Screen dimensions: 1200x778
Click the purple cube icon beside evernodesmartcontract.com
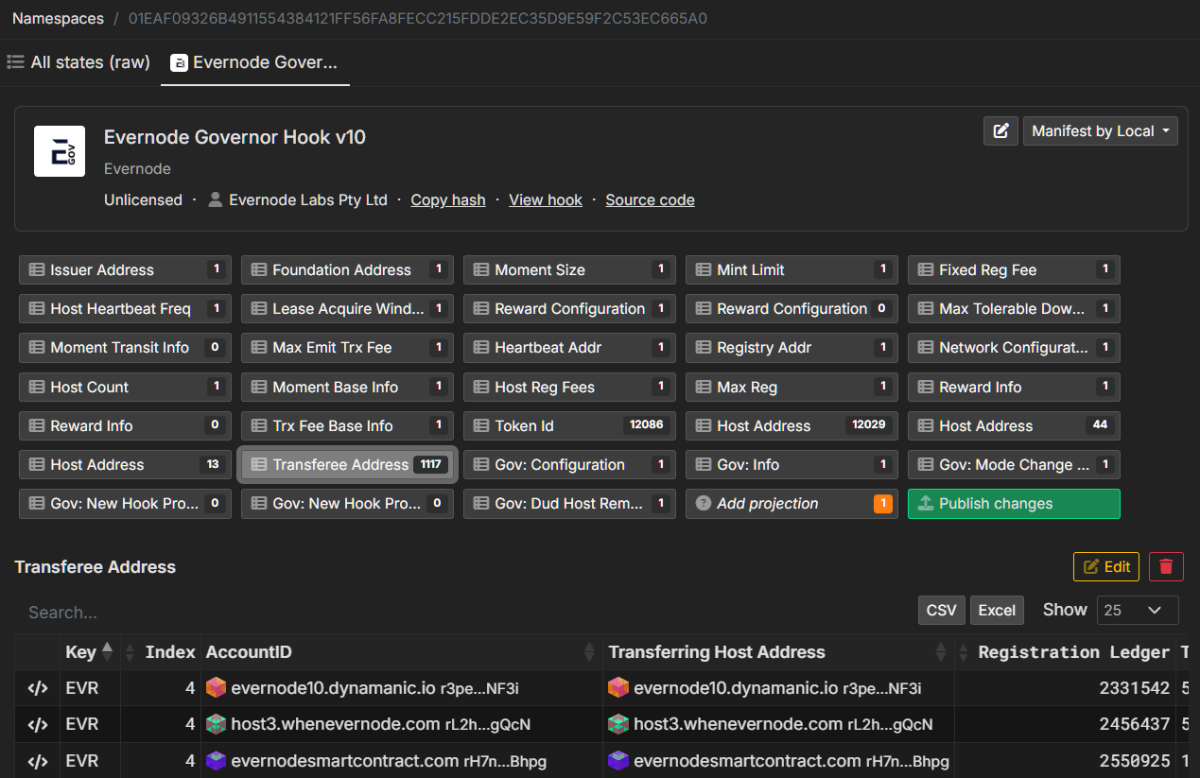coord(214,760)
